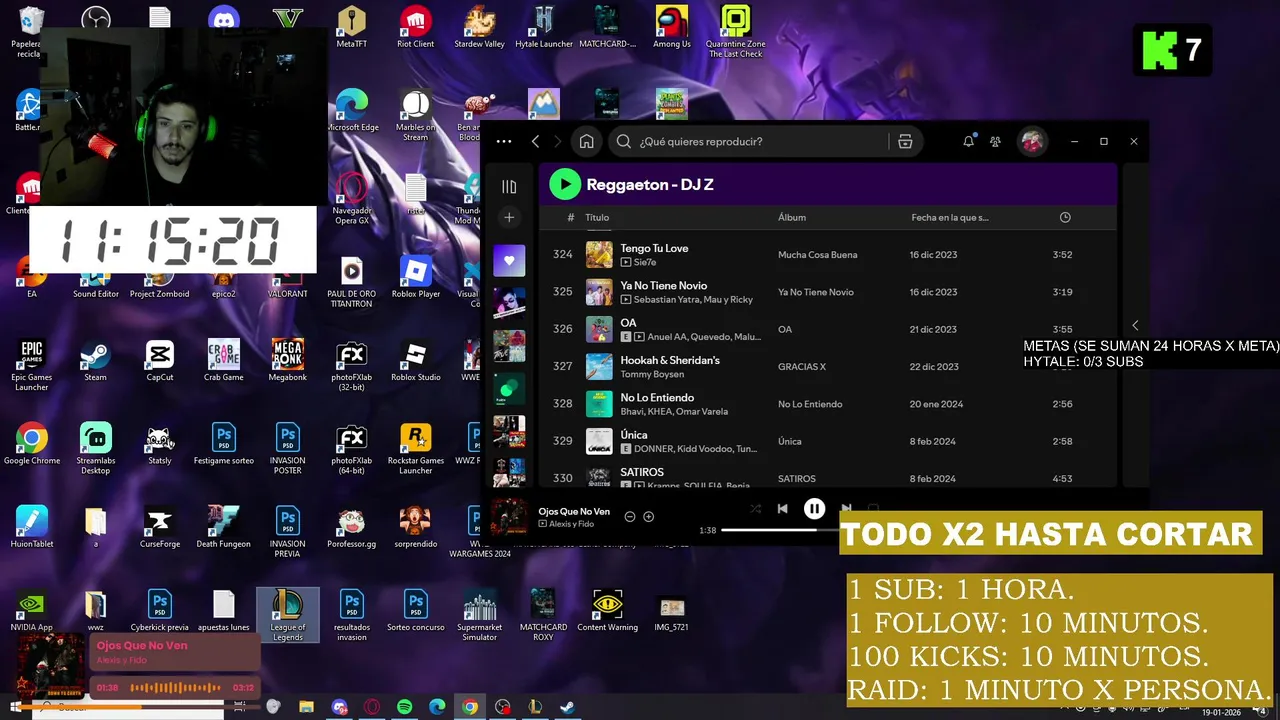Screen dimensions: 1280x720
Task: Open Hytale Launcher desktop icon
Action: click(543, 27)
